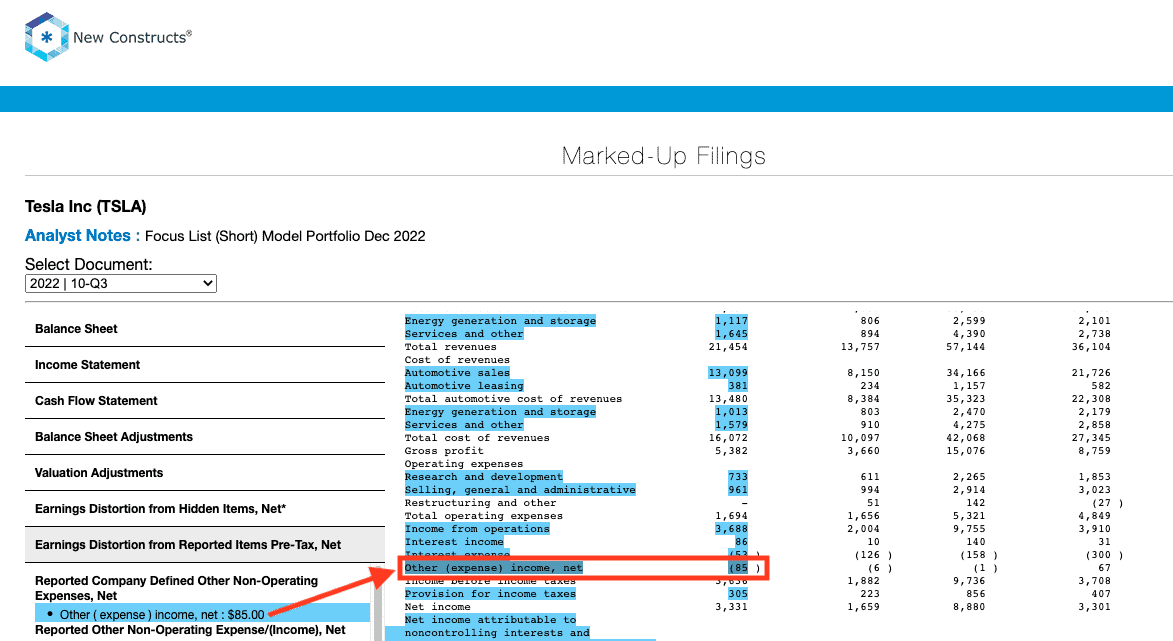The image size is (1173, 641).
Task: Click the Total revenues value 21,454
Action: pyautogui.click(x=728, y=347)
